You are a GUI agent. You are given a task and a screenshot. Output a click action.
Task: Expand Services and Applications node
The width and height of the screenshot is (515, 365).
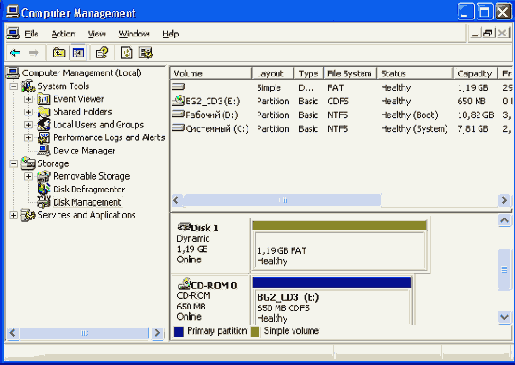tap(13, 215)
